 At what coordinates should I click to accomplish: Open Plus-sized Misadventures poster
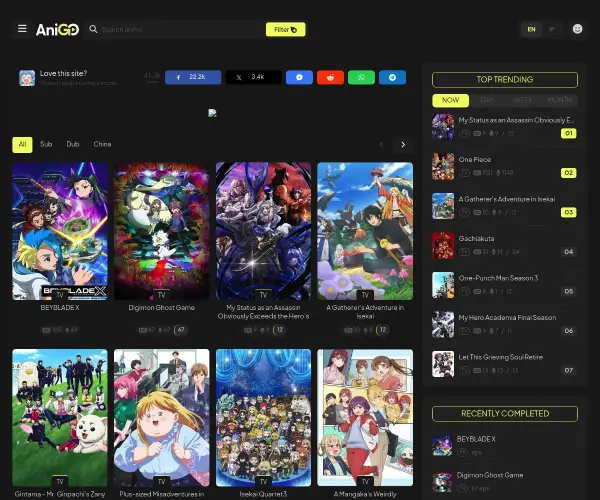pyautogui.click(x=161, y=417)
